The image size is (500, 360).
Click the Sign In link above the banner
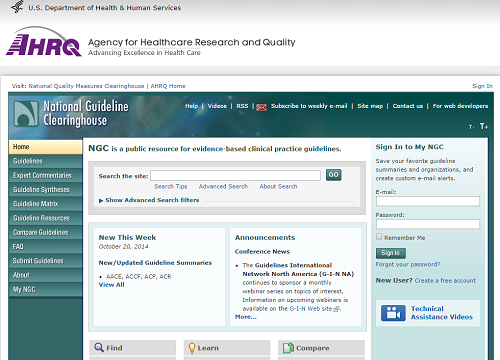[x=482, y=86]
